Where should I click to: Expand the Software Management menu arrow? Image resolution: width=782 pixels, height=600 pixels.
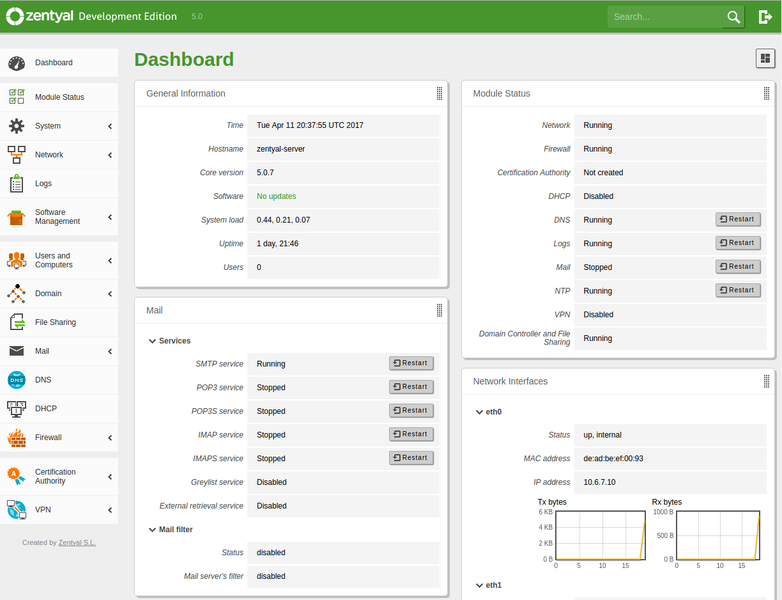click(110, 217)
